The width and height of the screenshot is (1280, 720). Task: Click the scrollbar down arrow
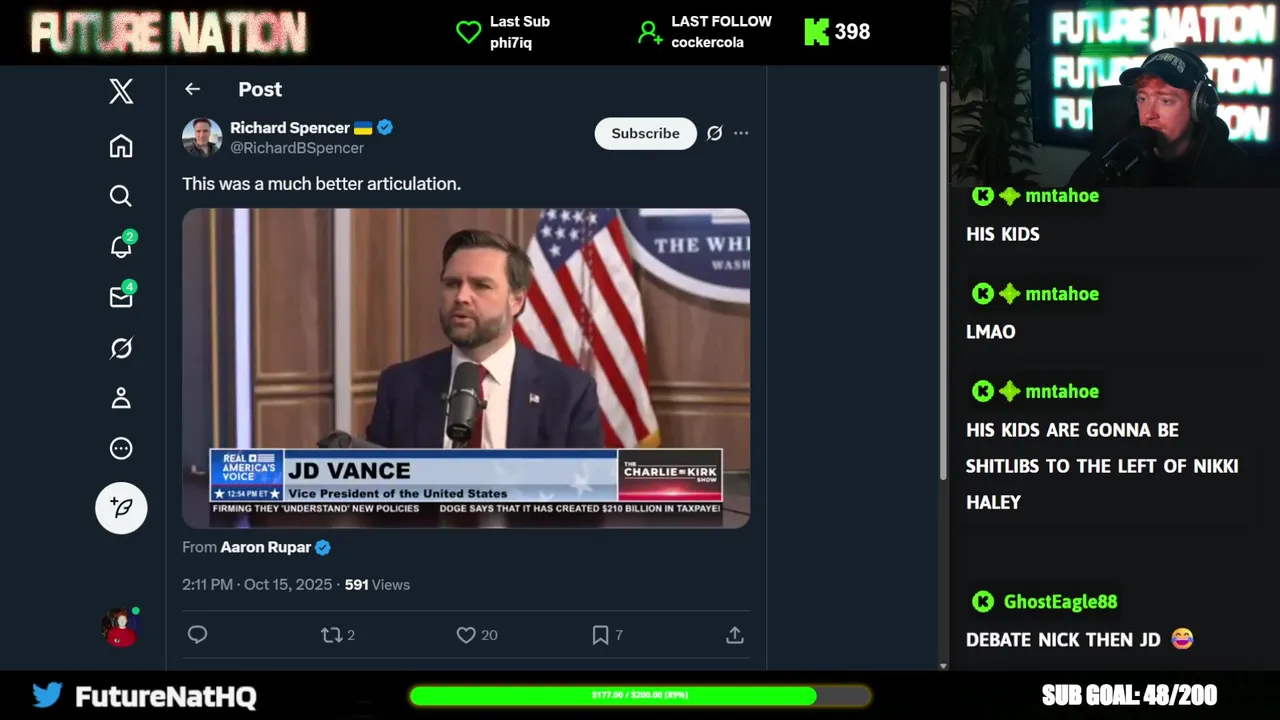point(943,665)
